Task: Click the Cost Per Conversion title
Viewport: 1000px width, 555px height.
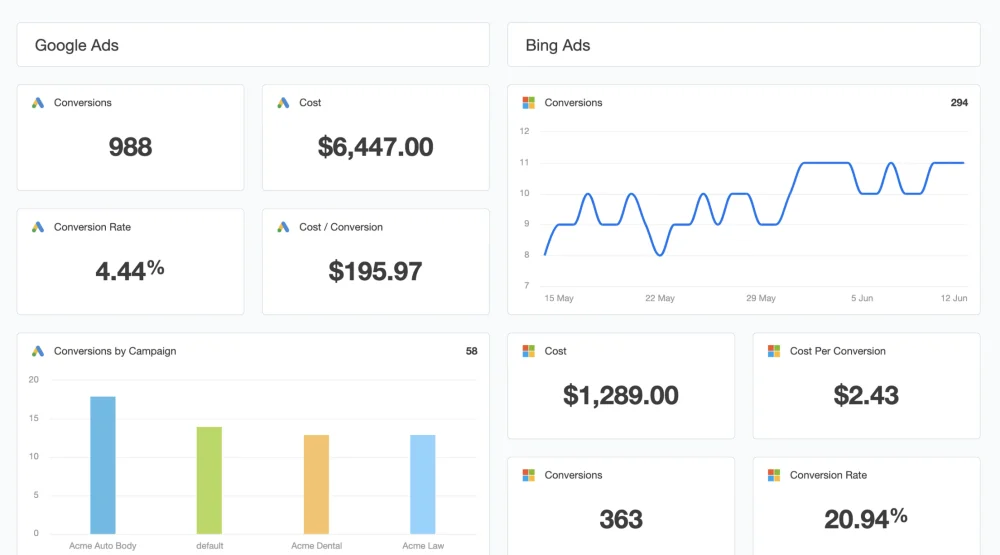Action: (x=837, y=351)
